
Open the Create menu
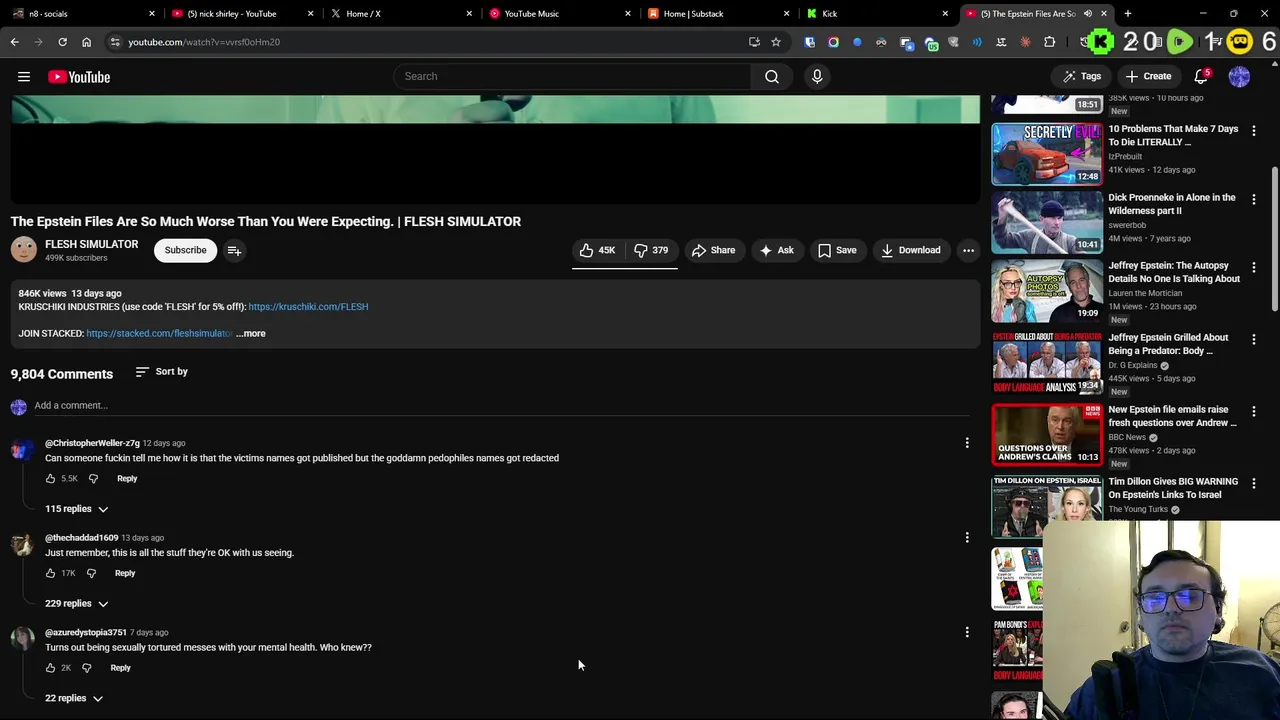coord(1148,76)
